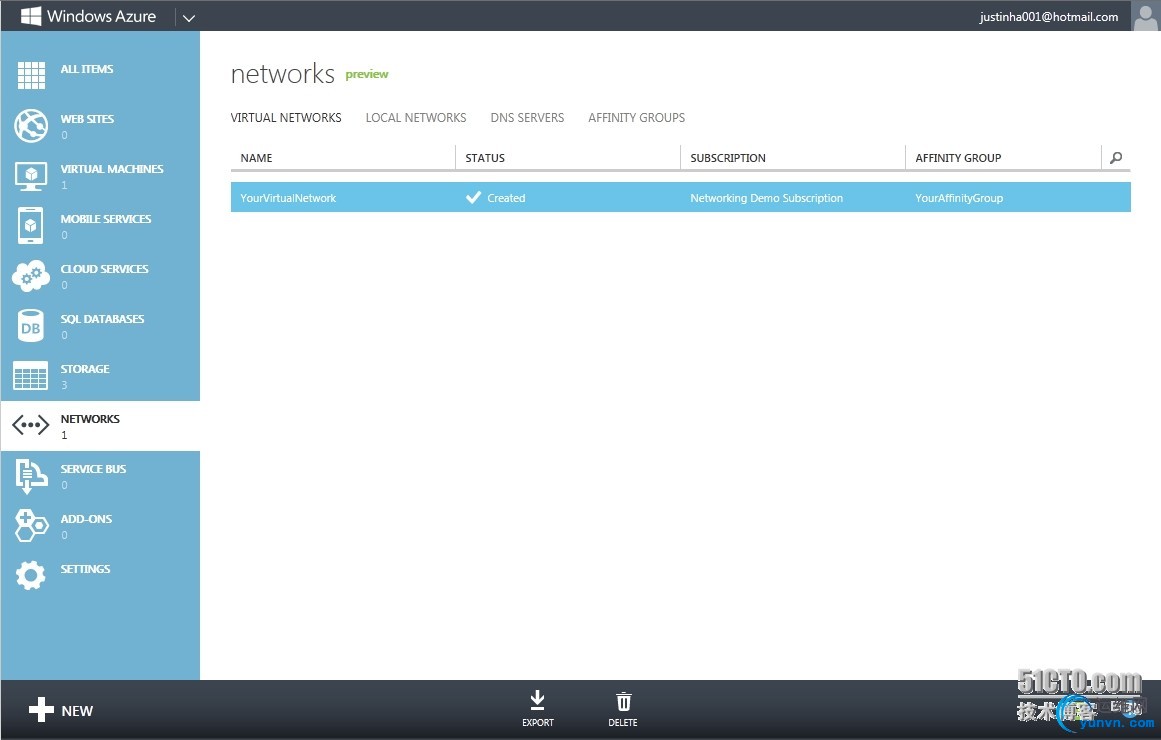
Task: Click the YourAffinityGroup cell
Action: 959,199
